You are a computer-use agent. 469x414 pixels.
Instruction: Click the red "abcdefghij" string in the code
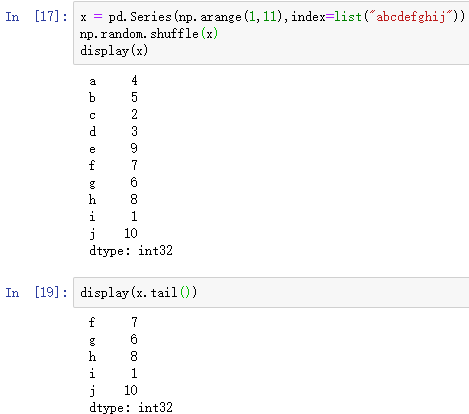pyautogui.click(x=411, y=16)
